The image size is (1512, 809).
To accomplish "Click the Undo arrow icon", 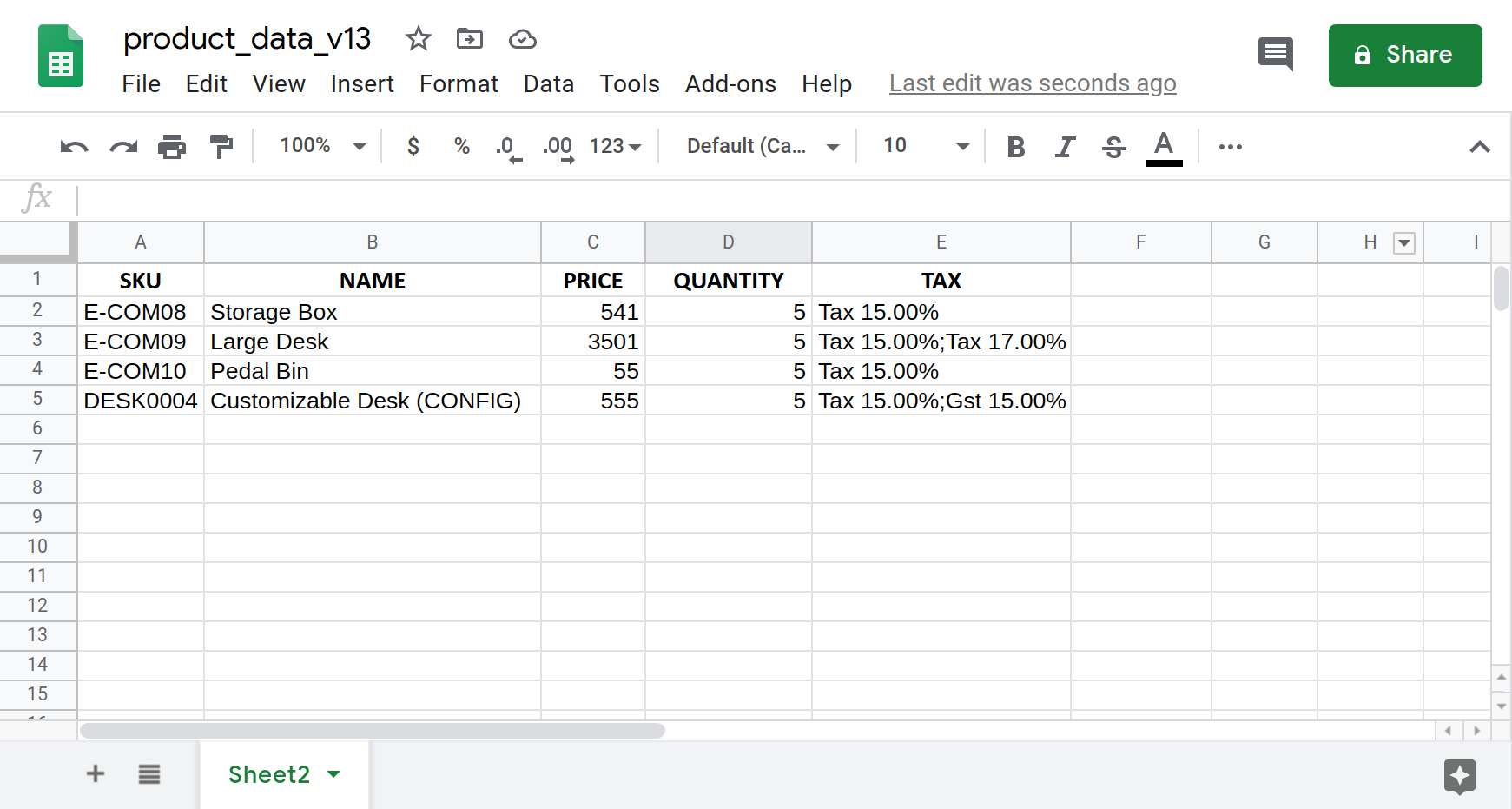I will click(x=74, y=146).
